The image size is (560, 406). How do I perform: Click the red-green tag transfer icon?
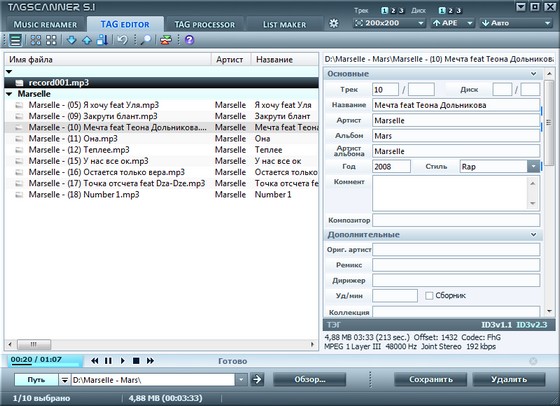tap(166, 40)
